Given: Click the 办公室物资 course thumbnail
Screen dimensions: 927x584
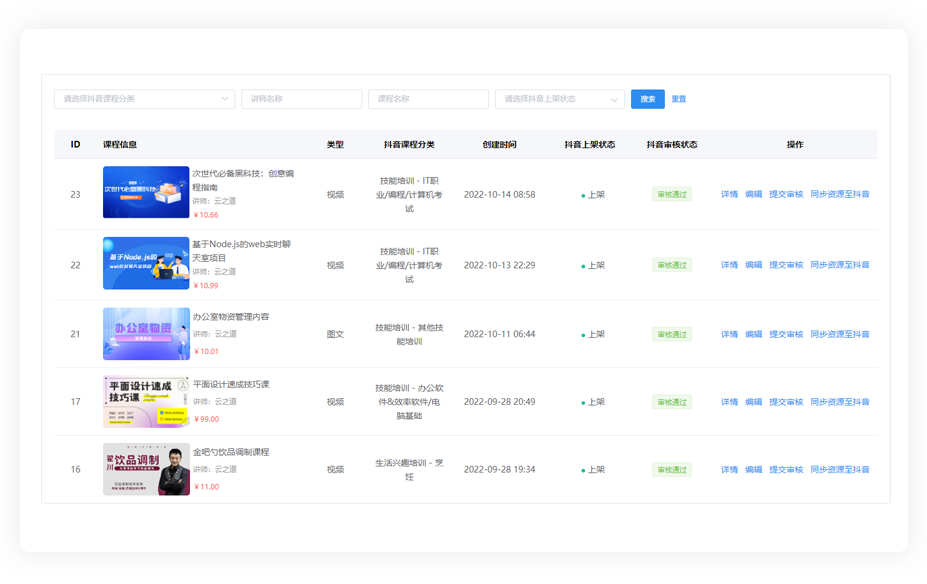Looking at the screenshot, I should click(x=146, y=334).
